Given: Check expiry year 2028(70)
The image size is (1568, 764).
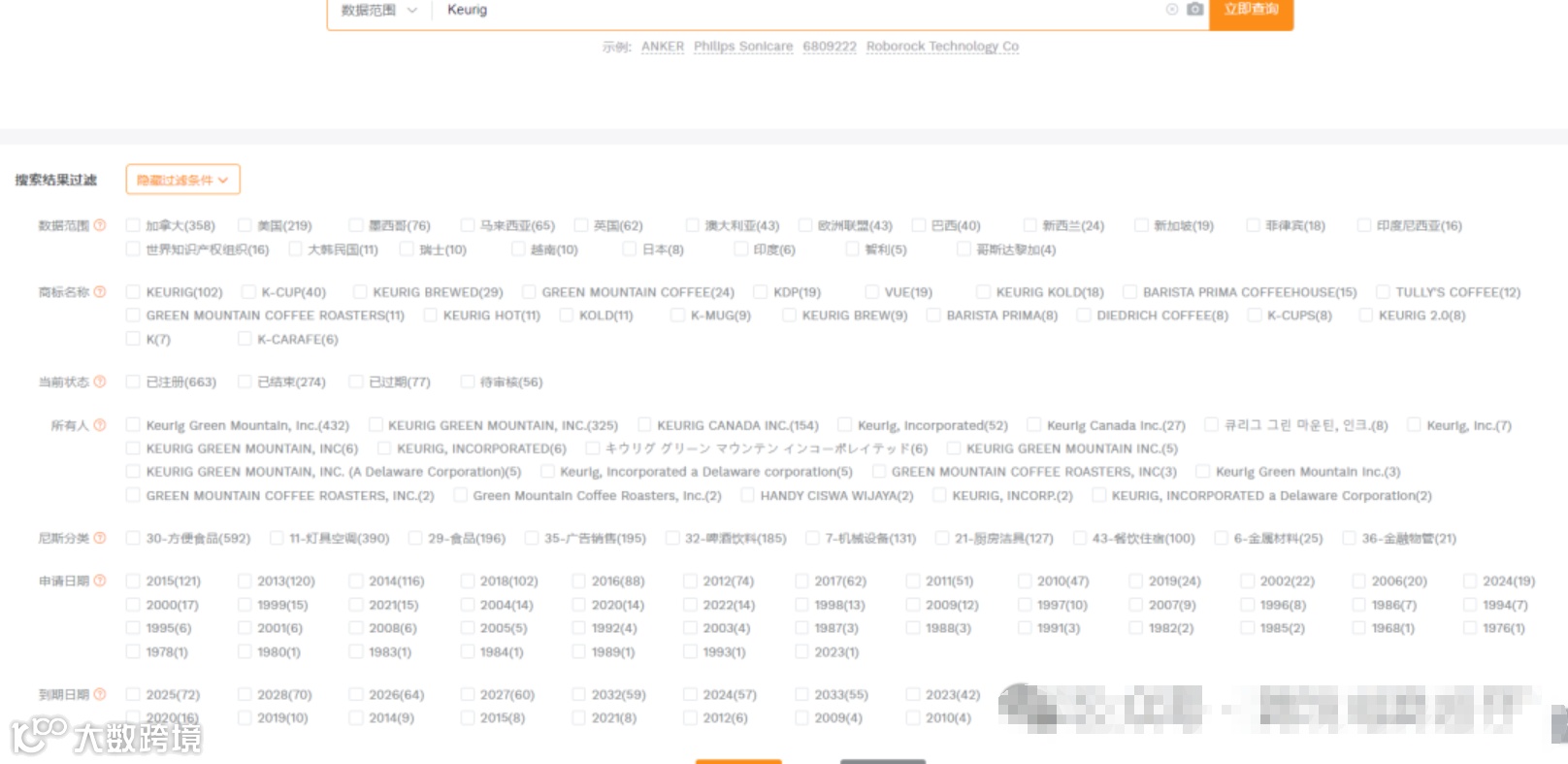Looking at the screenshot, I should pyautogui.click(x=245, y=695).
